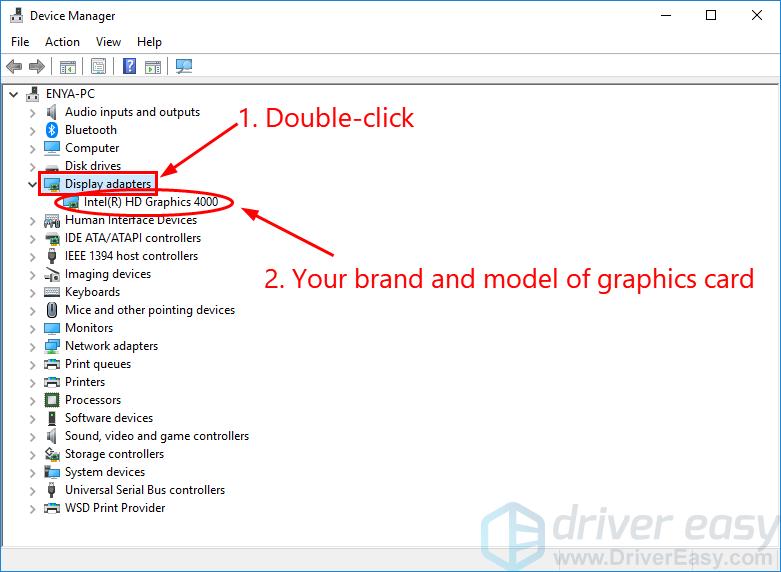Click the IEEE 1394 host controllers icon
The width and height of the screenshot is (781, 572).
point(52,256)
